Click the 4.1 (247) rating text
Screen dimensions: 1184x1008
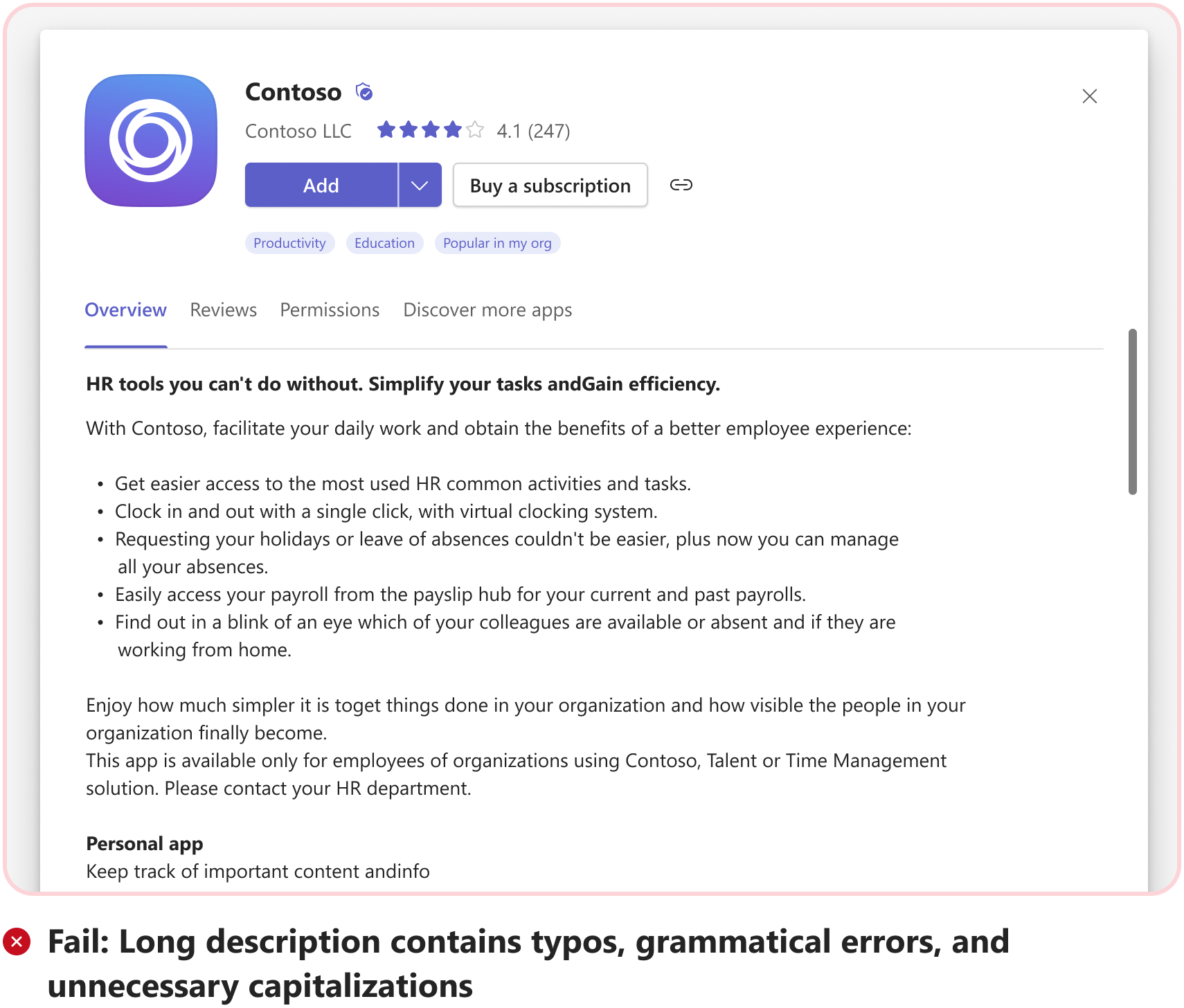pyautogui.click(x=533, y=131)
